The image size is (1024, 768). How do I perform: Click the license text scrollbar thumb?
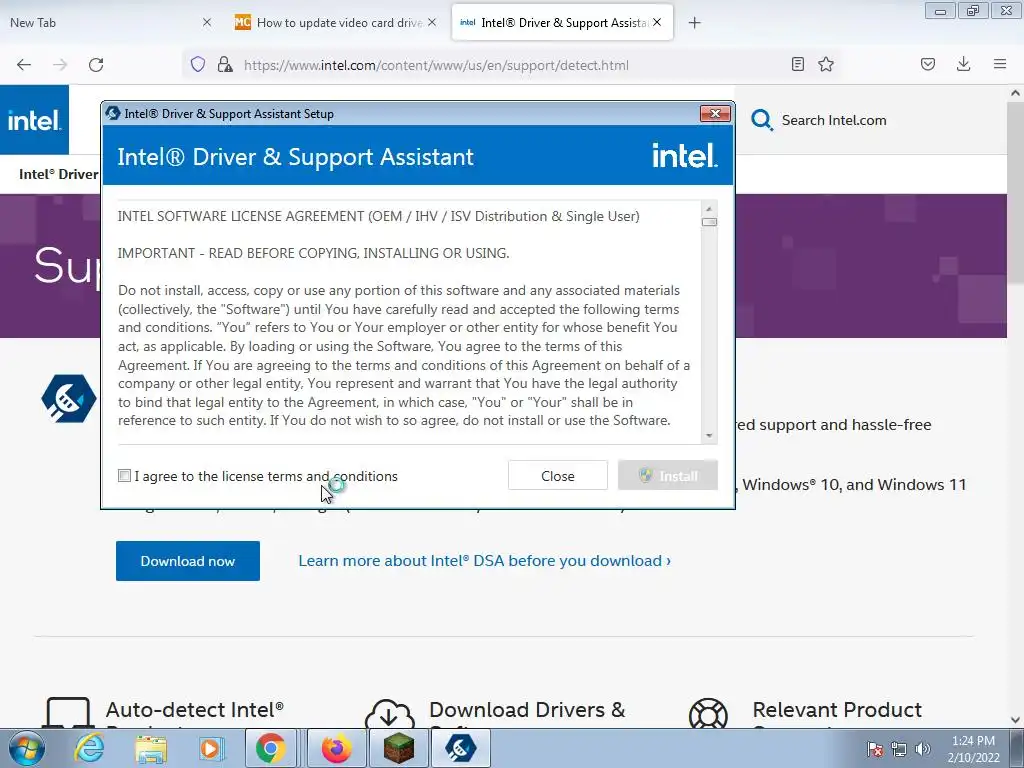point(709,222)
